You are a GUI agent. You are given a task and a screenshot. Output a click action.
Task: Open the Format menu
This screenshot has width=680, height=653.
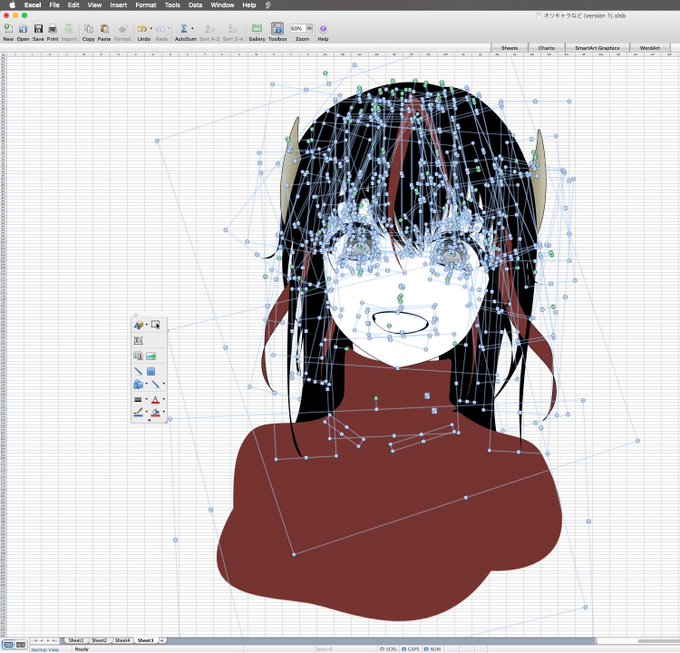pyautogui.click(x=146, y=5)
